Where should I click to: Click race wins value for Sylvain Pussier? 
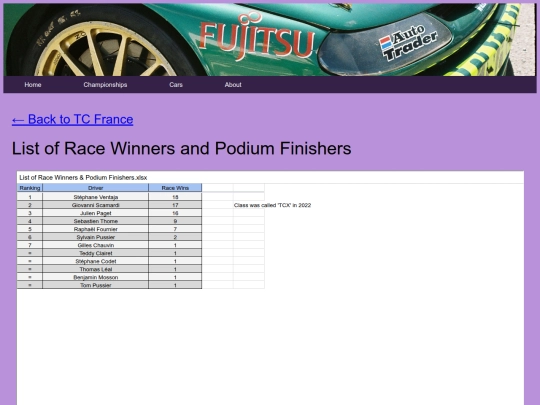[x=175, y=237]
